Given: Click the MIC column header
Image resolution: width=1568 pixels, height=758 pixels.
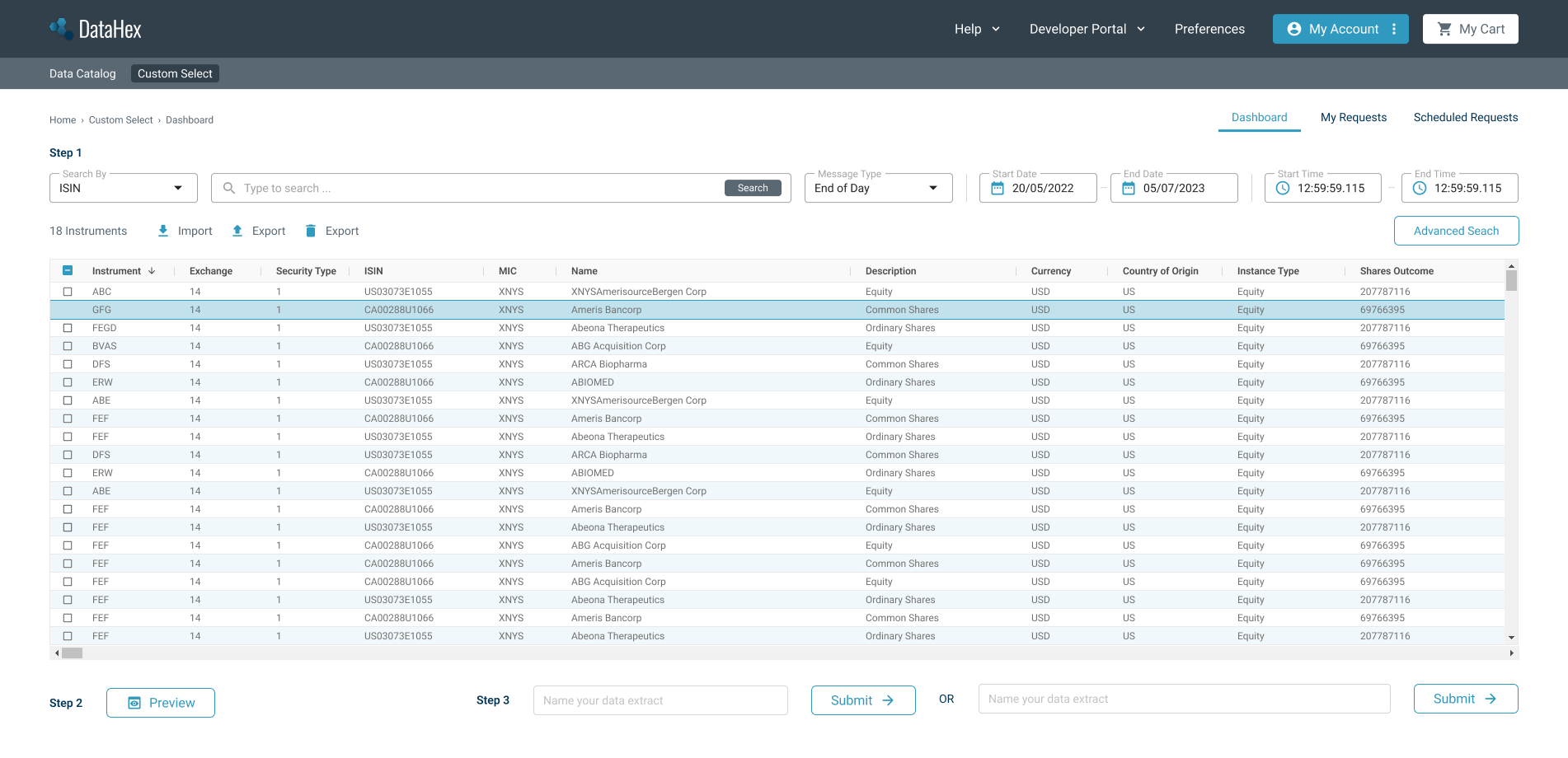Looking at the screenshot, I should 508,271.
